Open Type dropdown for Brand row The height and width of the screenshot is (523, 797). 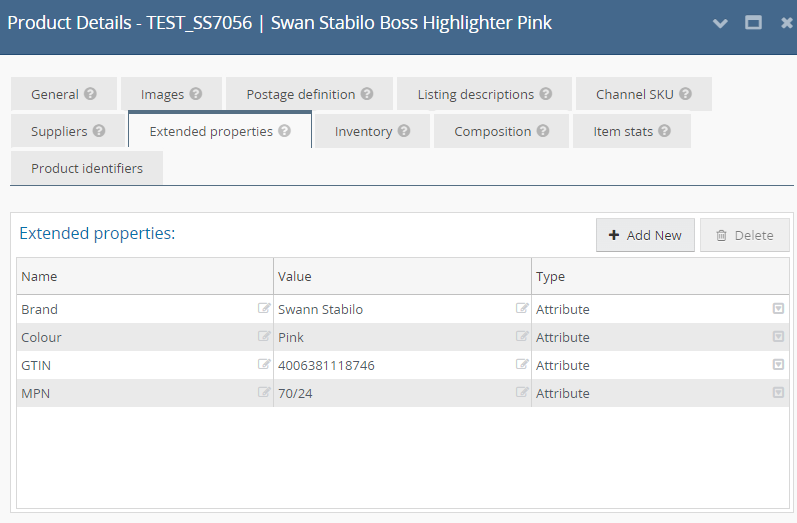pos(778,309)
